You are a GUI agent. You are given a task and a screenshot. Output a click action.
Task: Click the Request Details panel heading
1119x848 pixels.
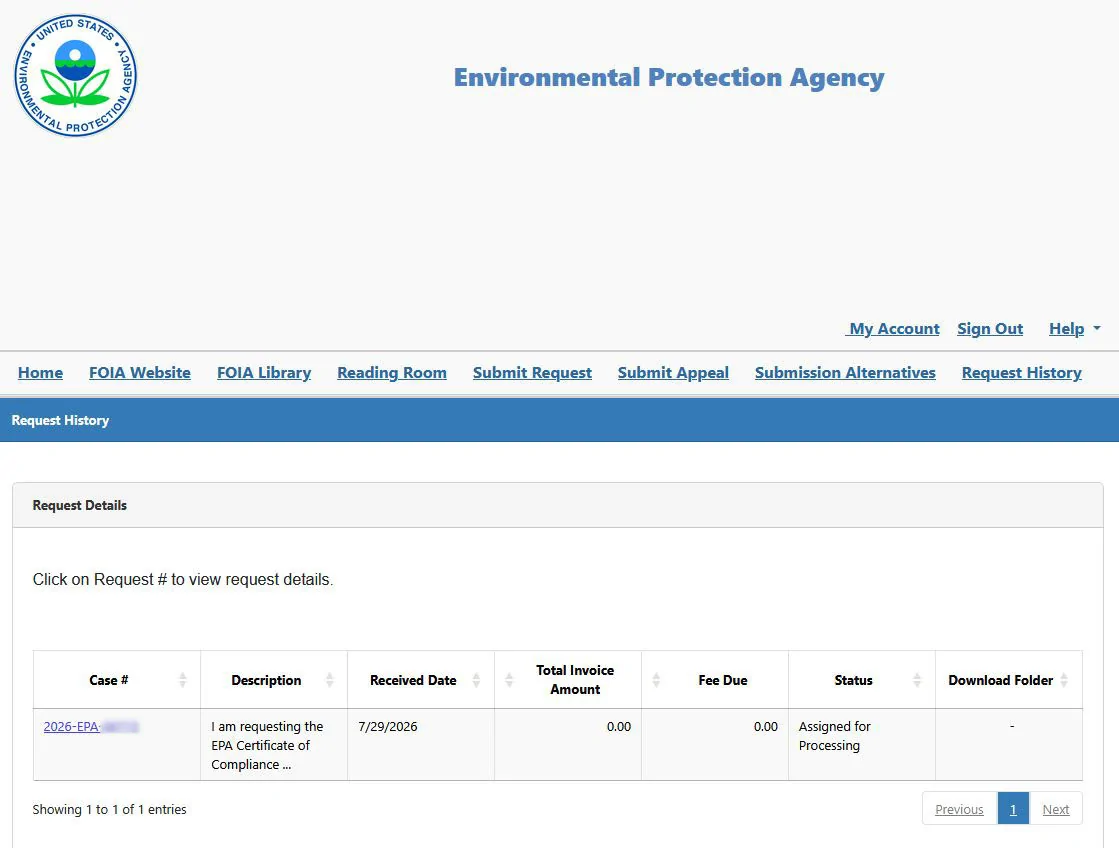79,505
